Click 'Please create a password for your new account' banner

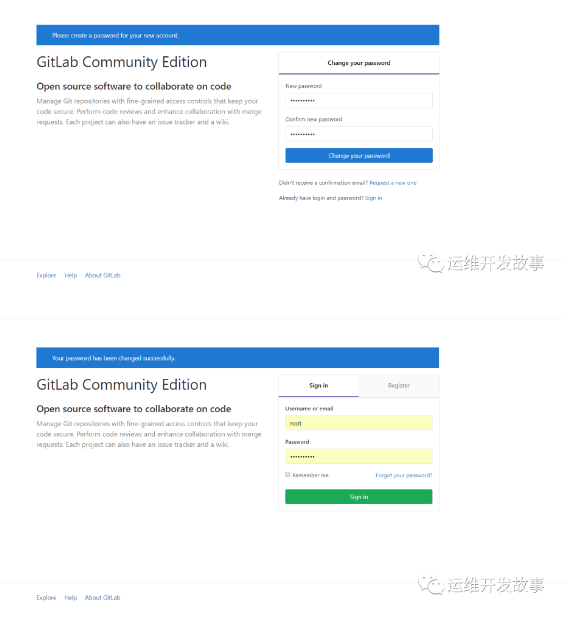pyautogui.click(x=238, y=35)
